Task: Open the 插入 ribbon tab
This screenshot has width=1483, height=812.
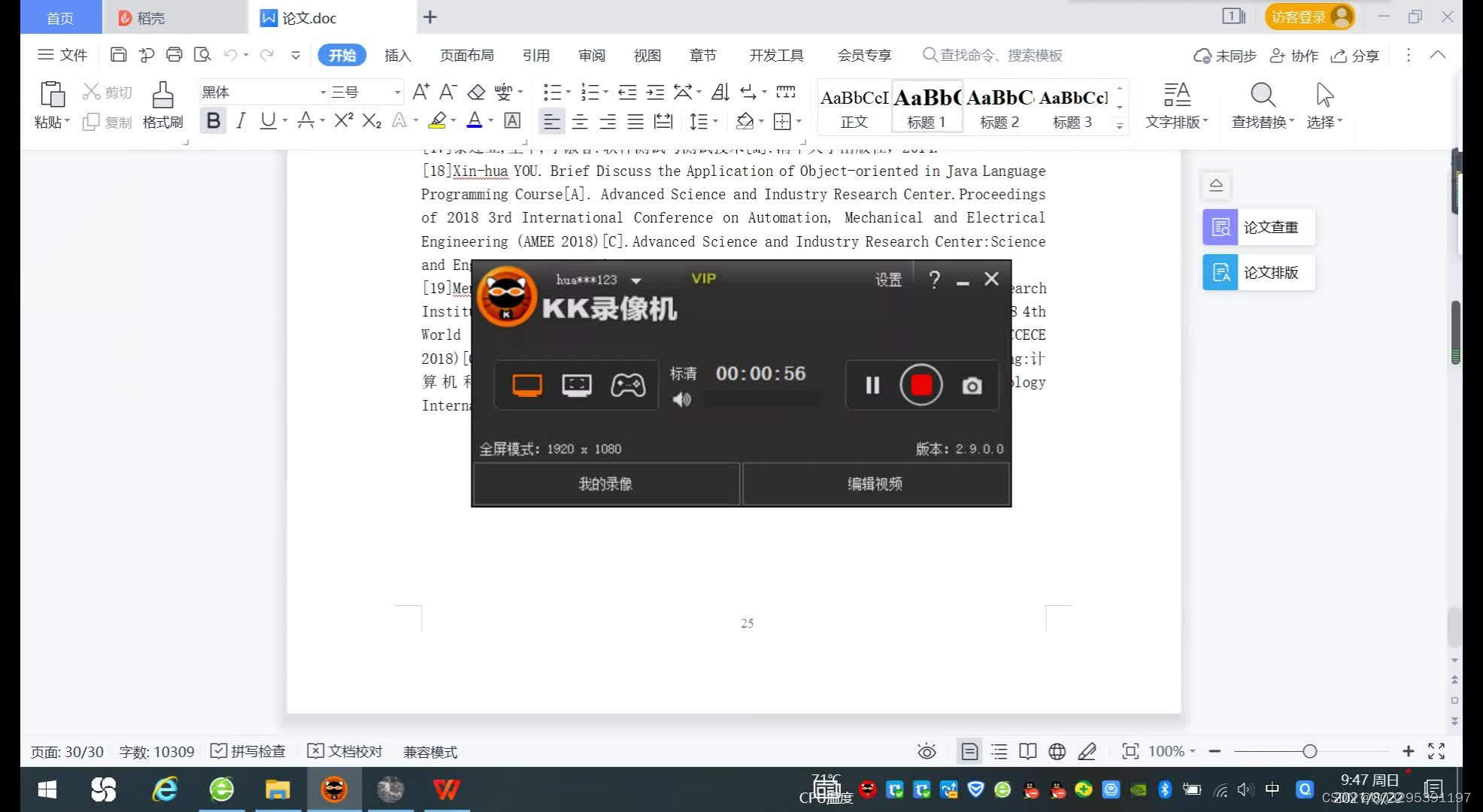Action: pyautogui.click(x=397, y=55)
